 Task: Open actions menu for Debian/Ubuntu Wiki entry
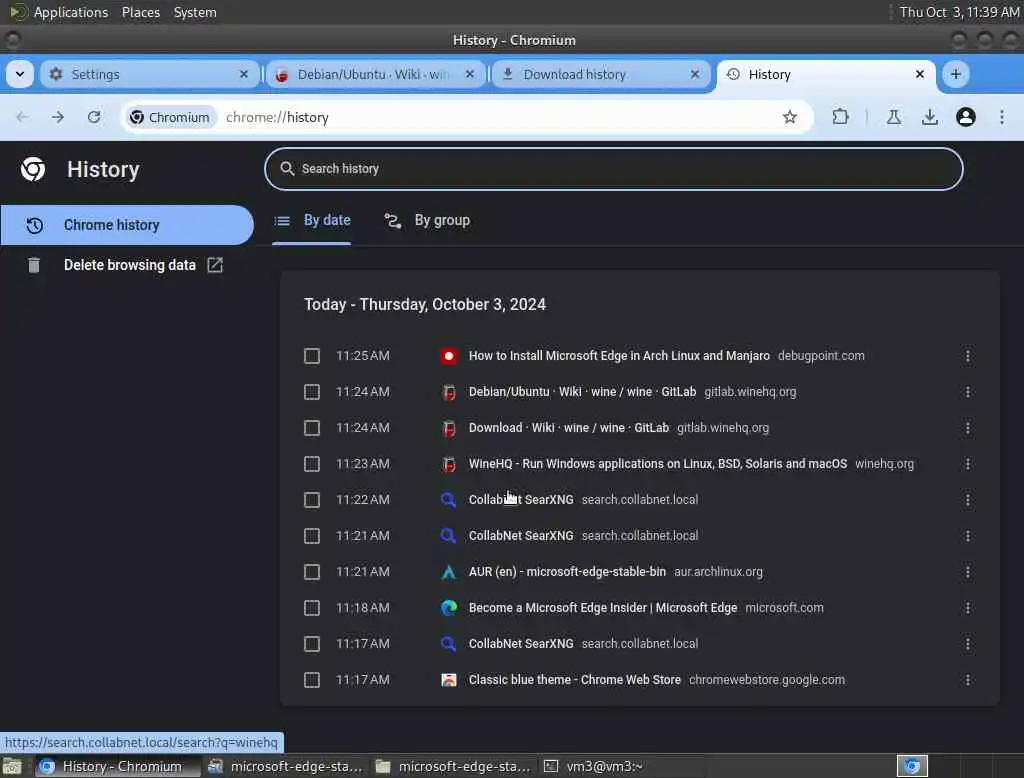click(967, 392)
